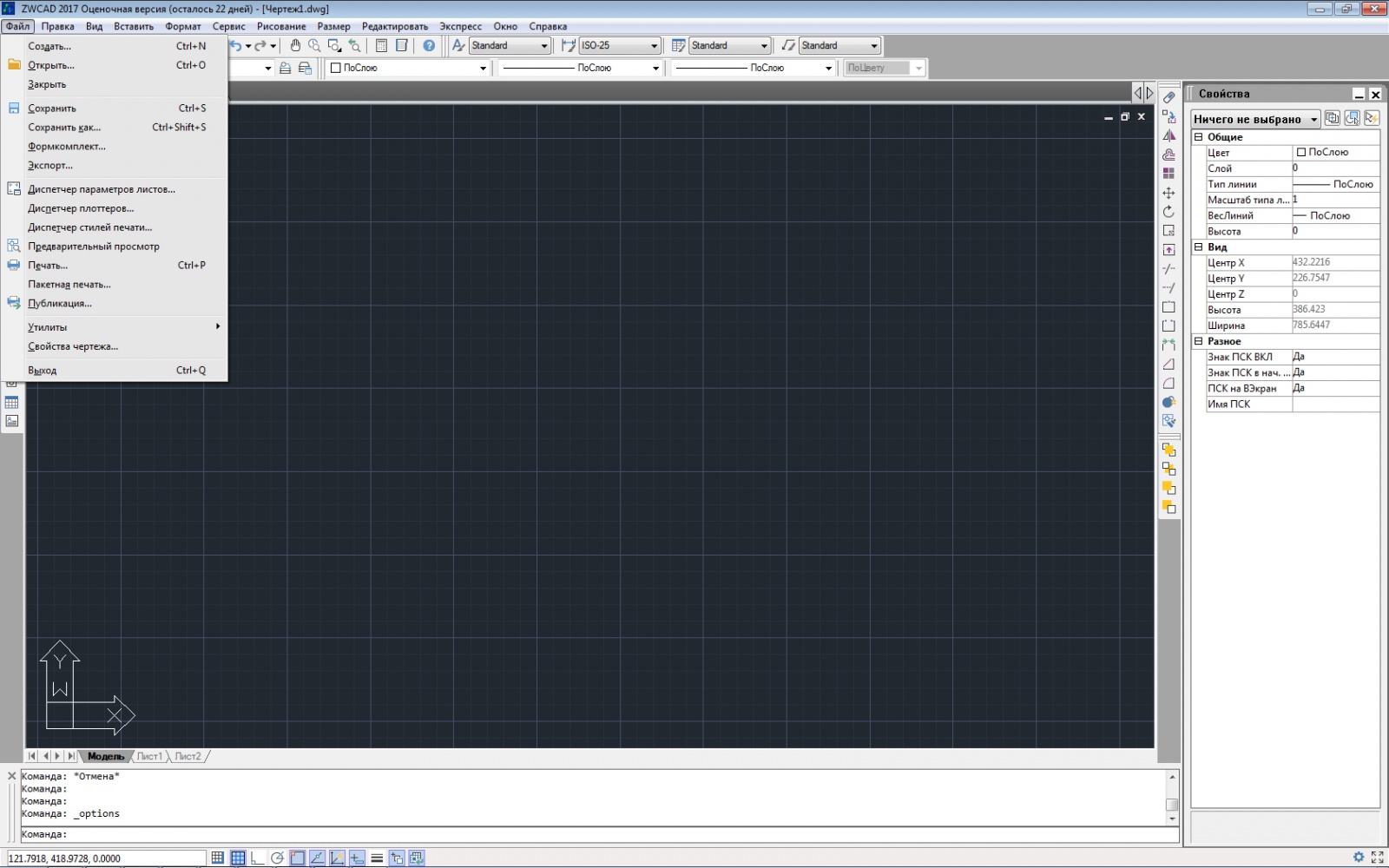Open the 'Ничего не выбрано' selection dropdown
Image resolution: width=1389 pixels, height=868 pixels.
tap(1256, 119)
